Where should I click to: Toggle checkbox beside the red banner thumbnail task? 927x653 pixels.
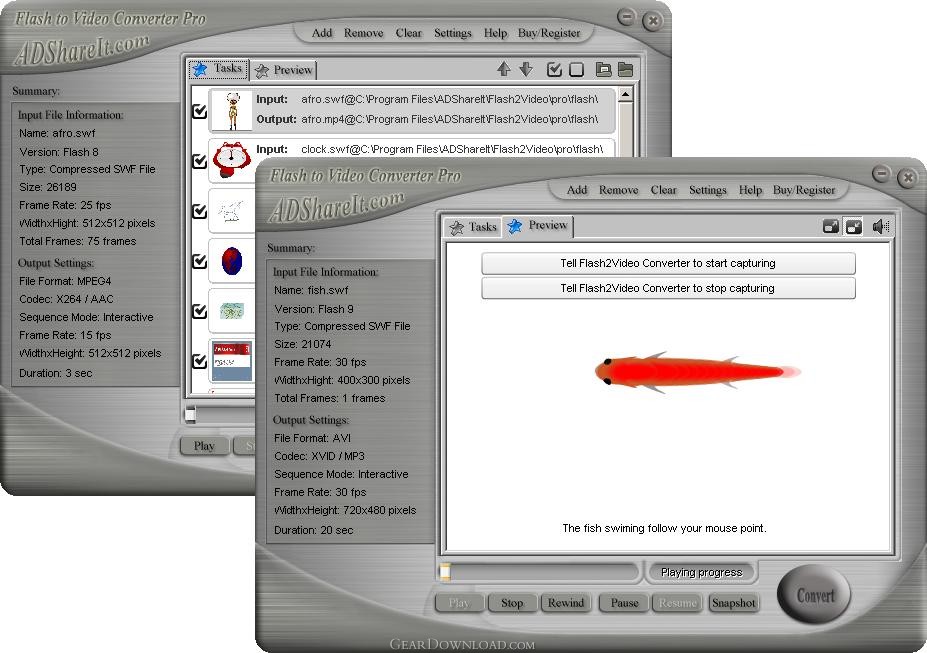tap(200, 360)
